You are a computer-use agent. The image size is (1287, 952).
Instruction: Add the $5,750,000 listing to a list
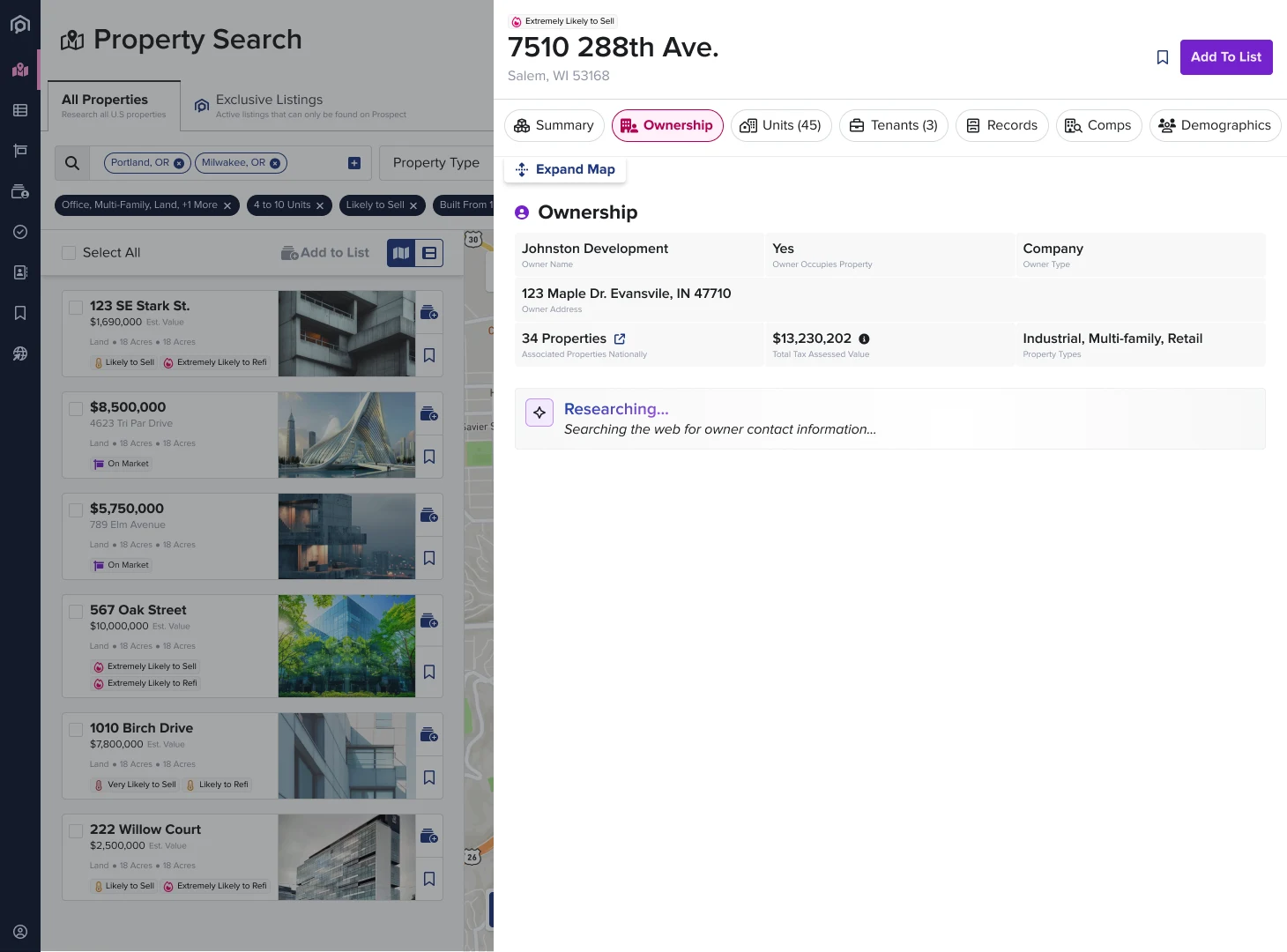coord(429,515)
